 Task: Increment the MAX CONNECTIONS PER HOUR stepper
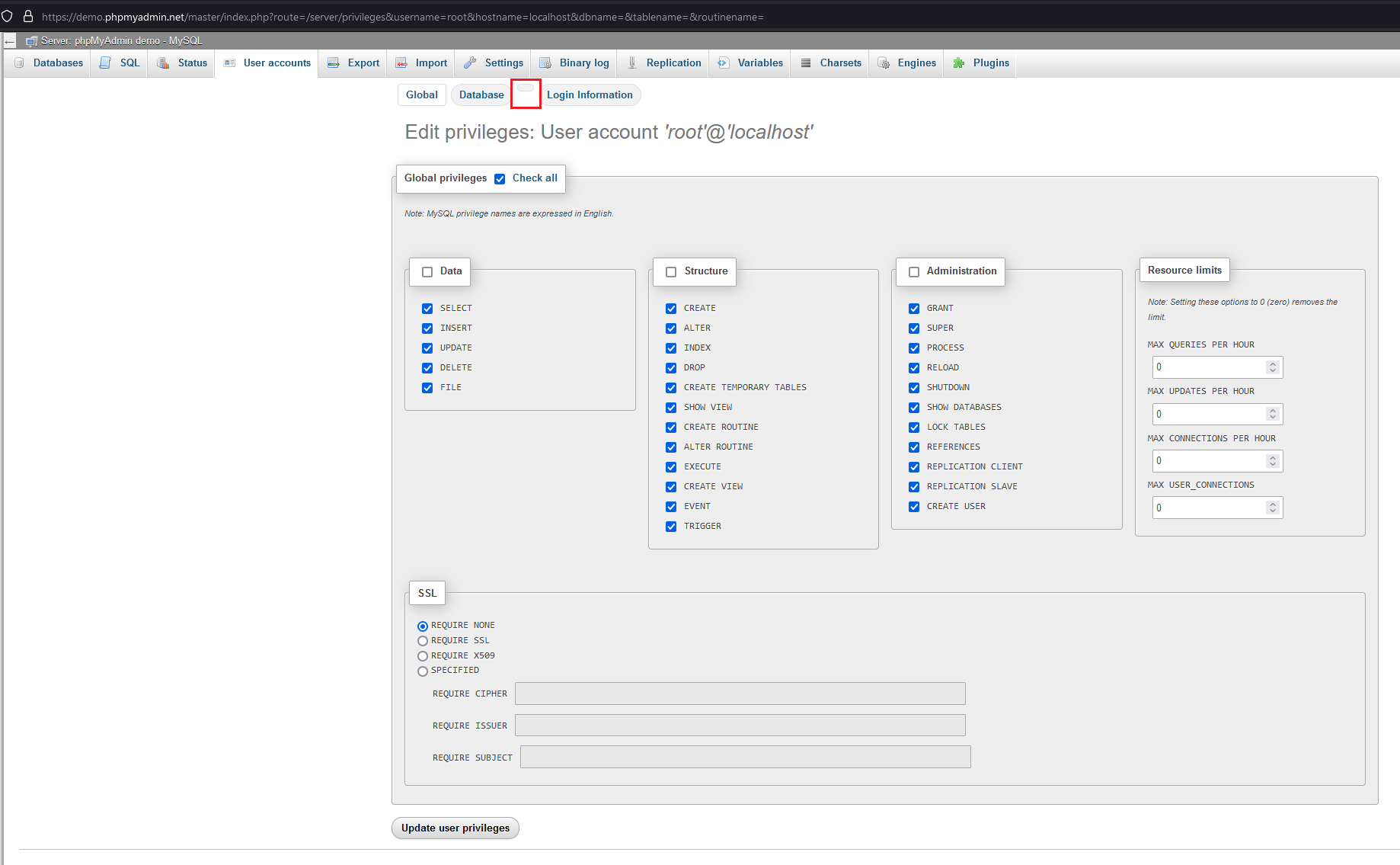click(1273, 457)
